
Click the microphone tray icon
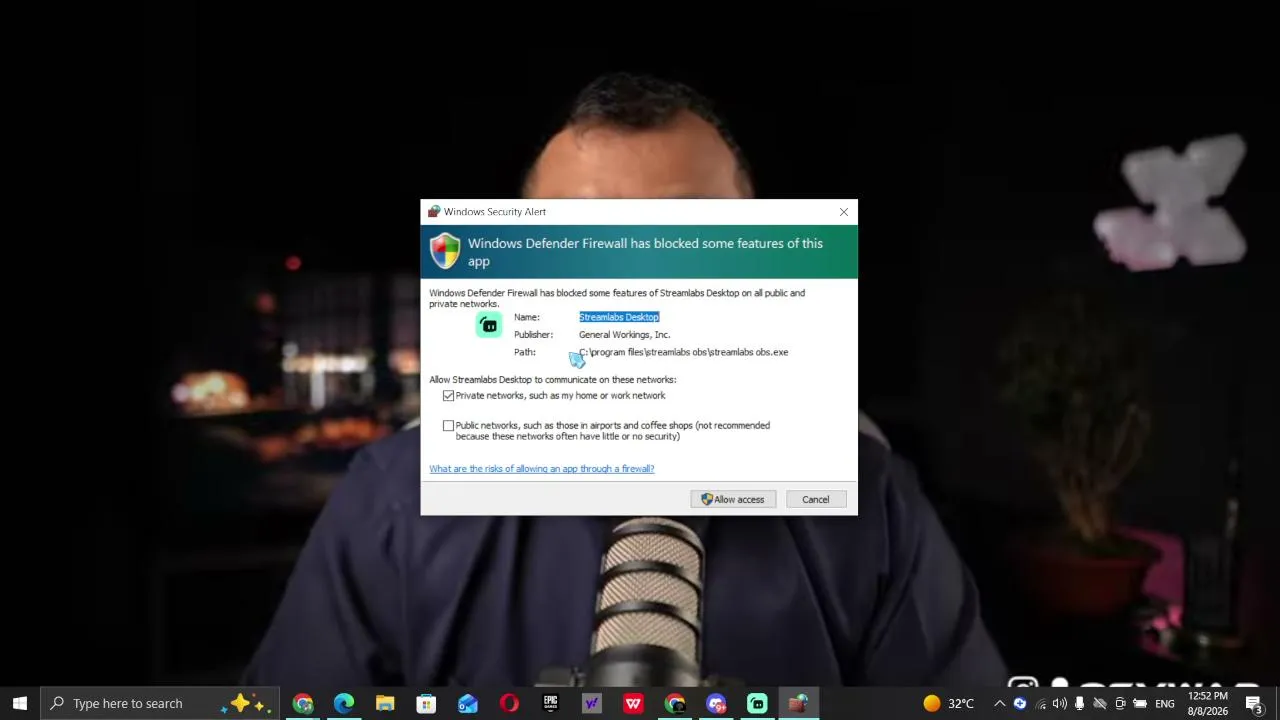pos(1080,703)
